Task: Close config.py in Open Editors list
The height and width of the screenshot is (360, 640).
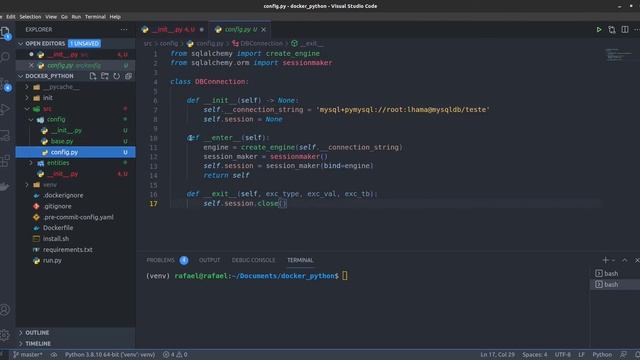Action: point(31,65)
